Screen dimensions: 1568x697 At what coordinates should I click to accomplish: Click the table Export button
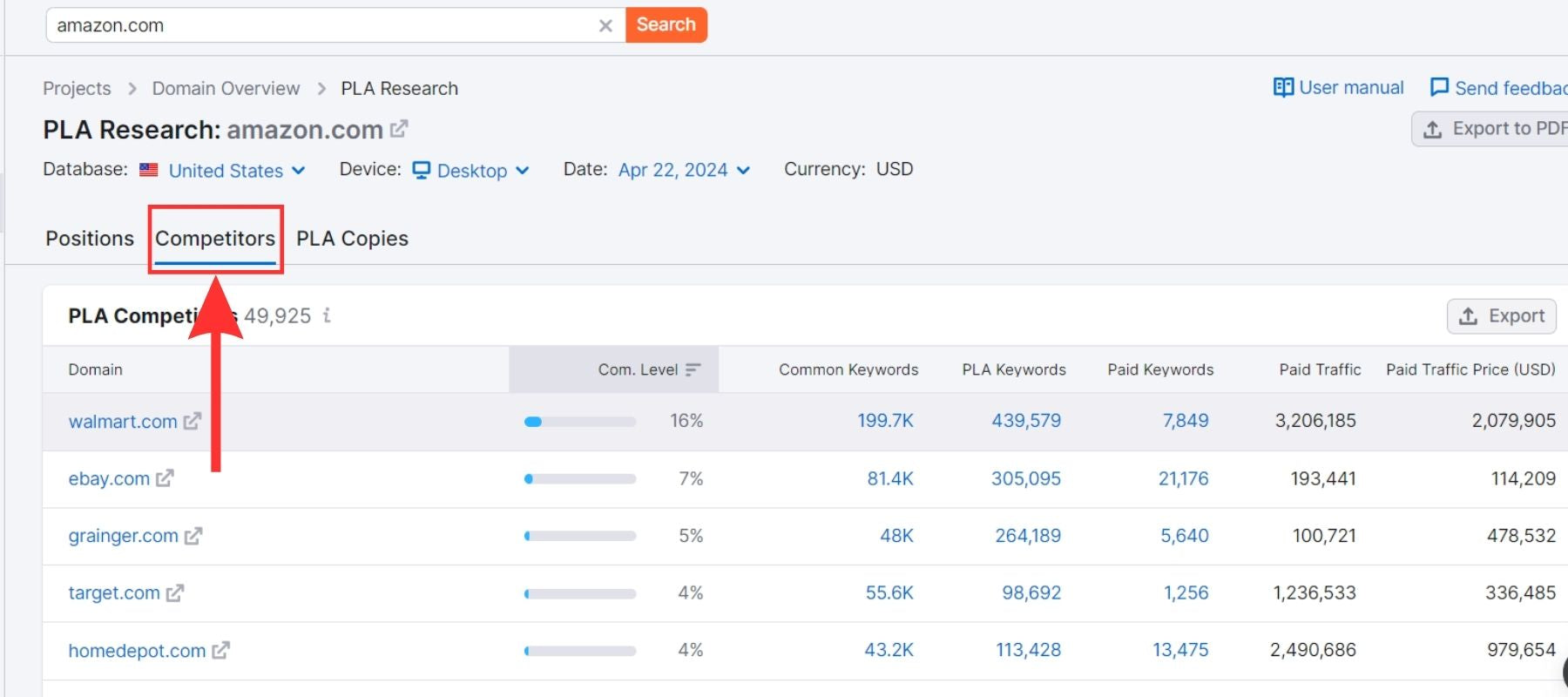pyautogui.click(x=1502, y=315)
